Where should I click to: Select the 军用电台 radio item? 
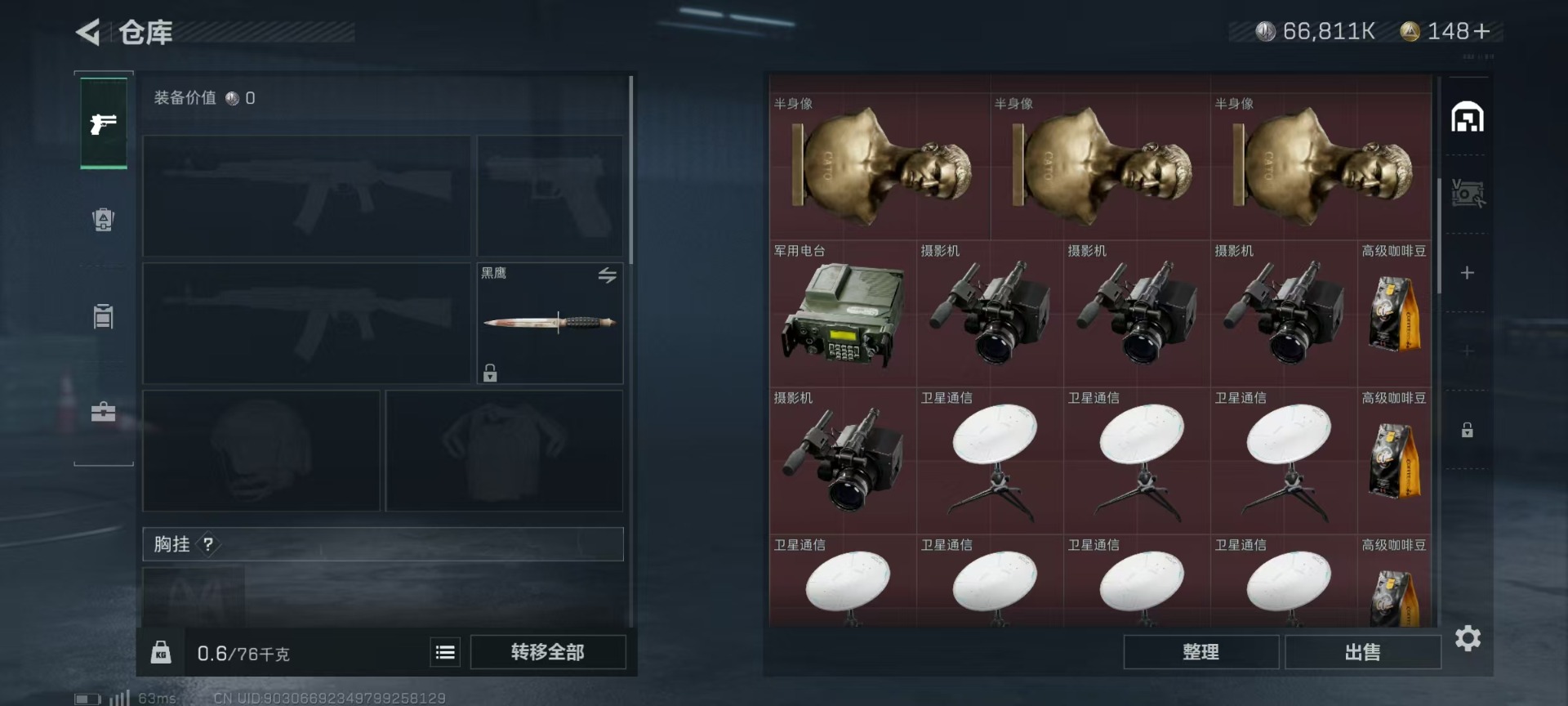coord(843,314)
